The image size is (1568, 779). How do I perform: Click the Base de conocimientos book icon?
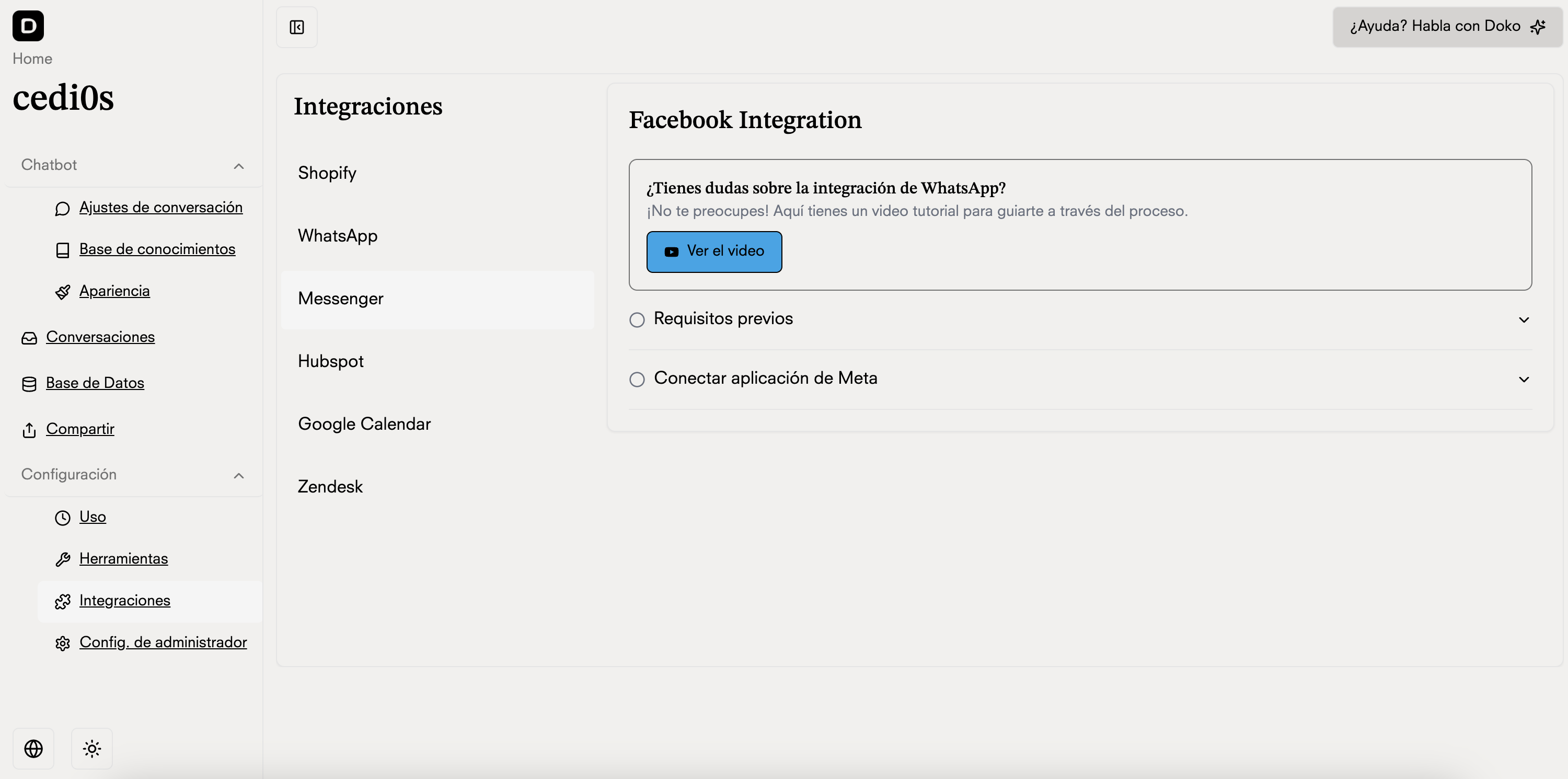click(63, 250)
